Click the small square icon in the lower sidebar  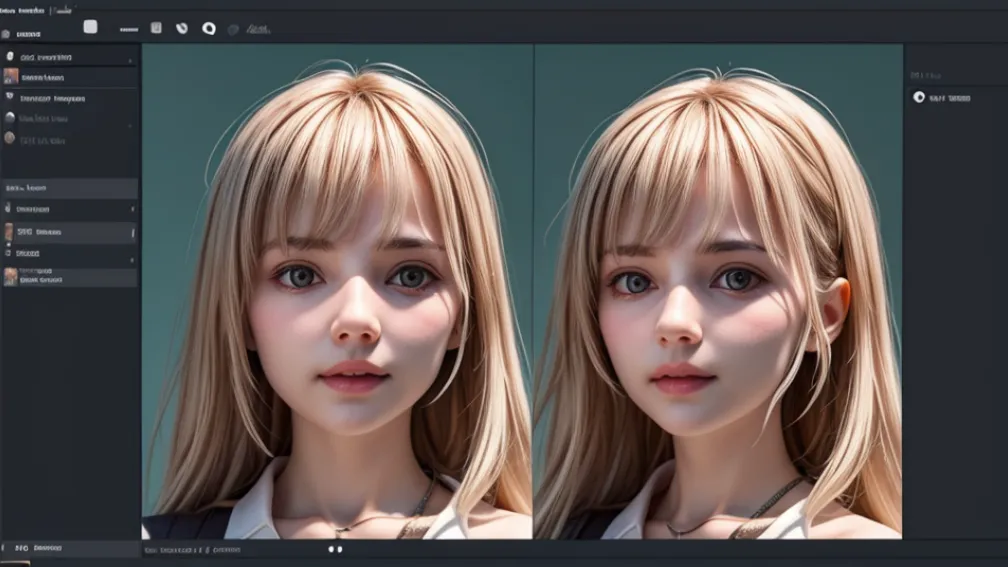(x=8, y=253)
